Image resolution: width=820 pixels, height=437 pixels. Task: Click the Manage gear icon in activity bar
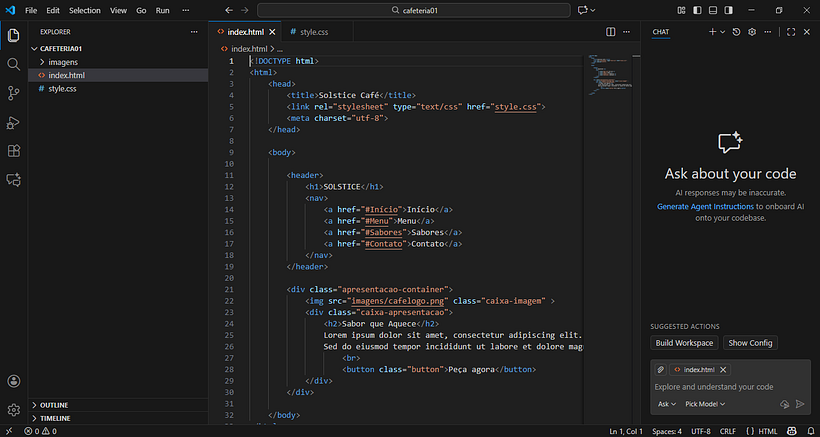[x=14, y=410]
